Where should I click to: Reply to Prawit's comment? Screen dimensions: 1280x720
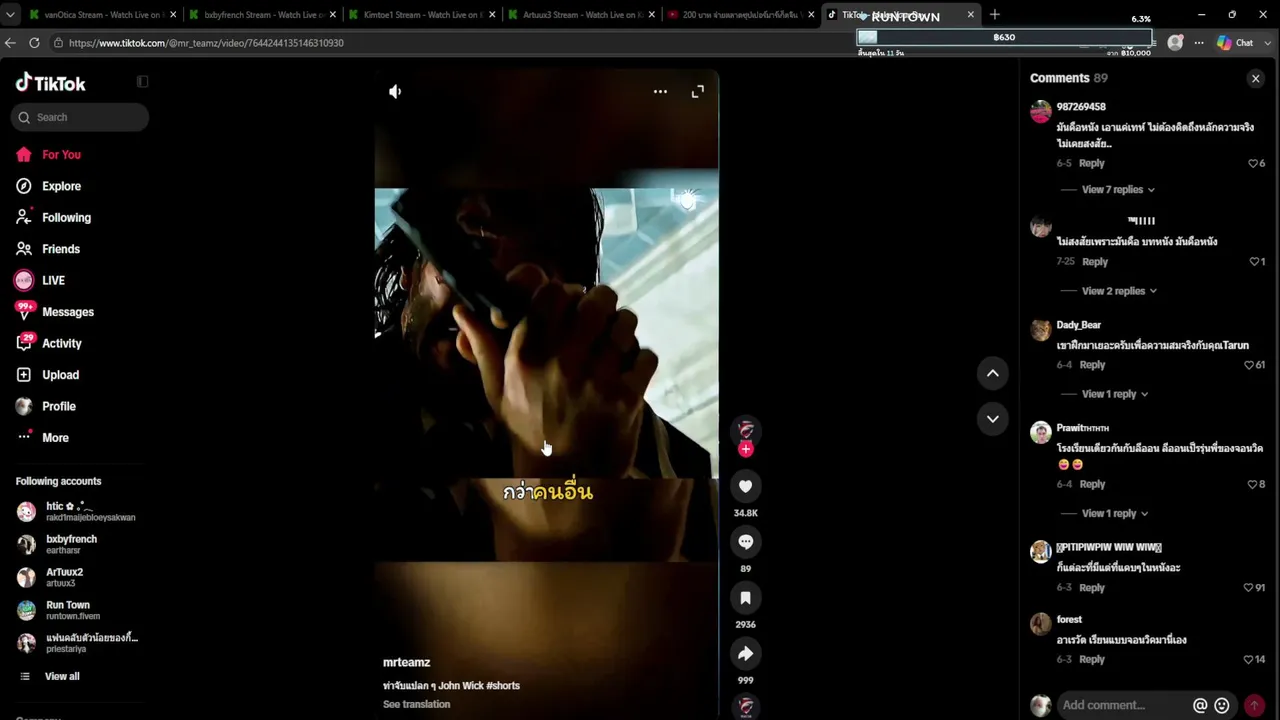pyautogui.click(x=1092, y=484)
